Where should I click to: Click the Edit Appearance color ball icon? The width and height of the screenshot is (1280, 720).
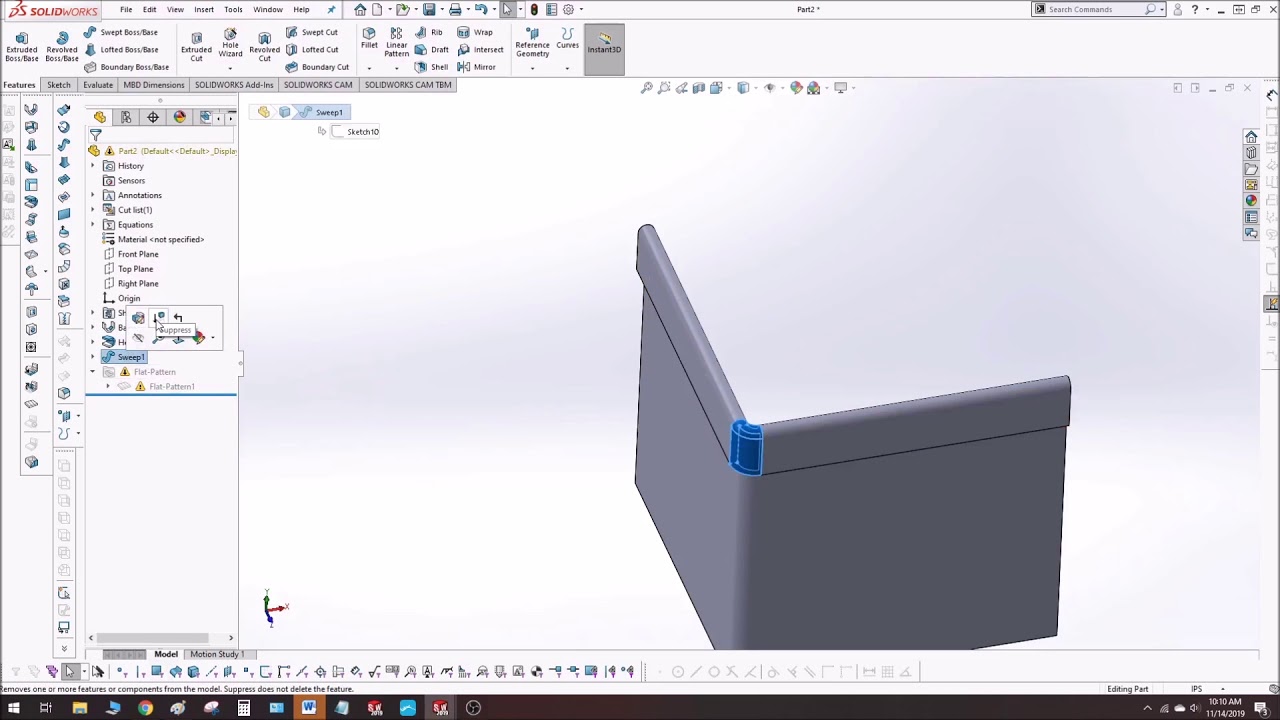(x=797, y=88)
